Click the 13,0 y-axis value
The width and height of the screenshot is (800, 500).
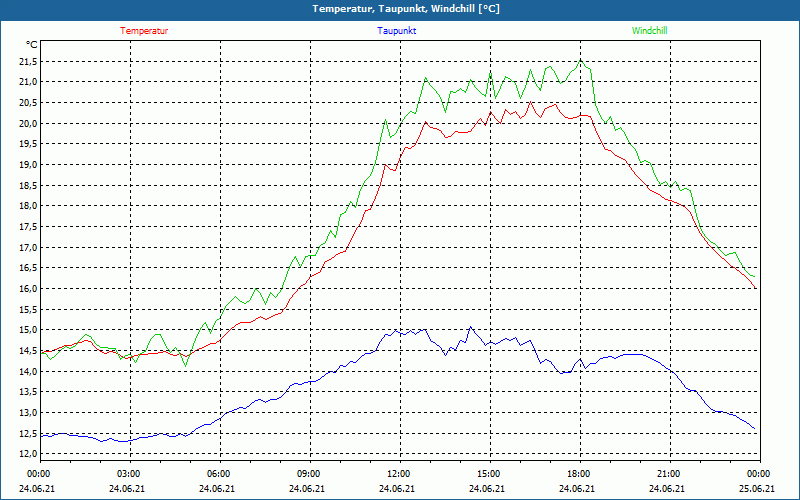(29, 413)
